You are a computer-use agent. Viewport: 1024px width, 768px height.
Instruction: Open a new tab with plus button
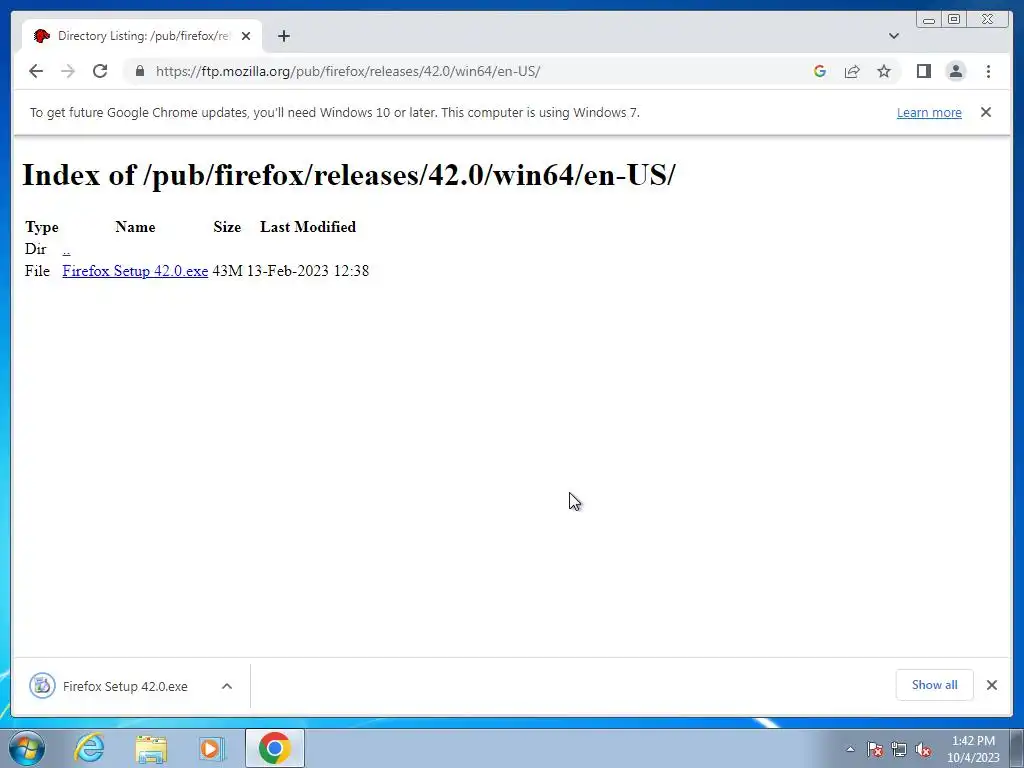[283, 36]
